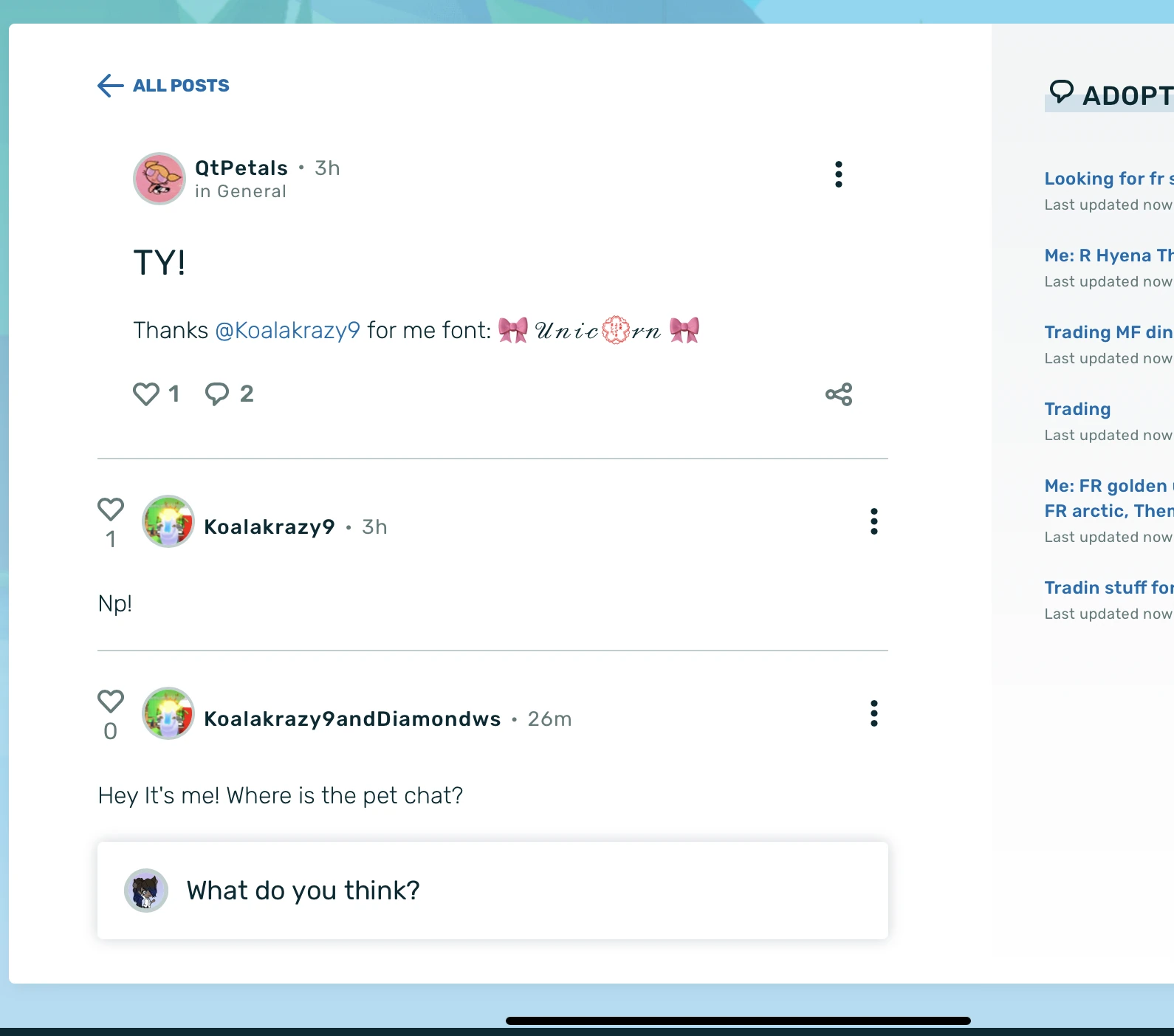Open Koalakrazy9andDiamondws avatar
1174x1036 pixels.
point(168,713)
